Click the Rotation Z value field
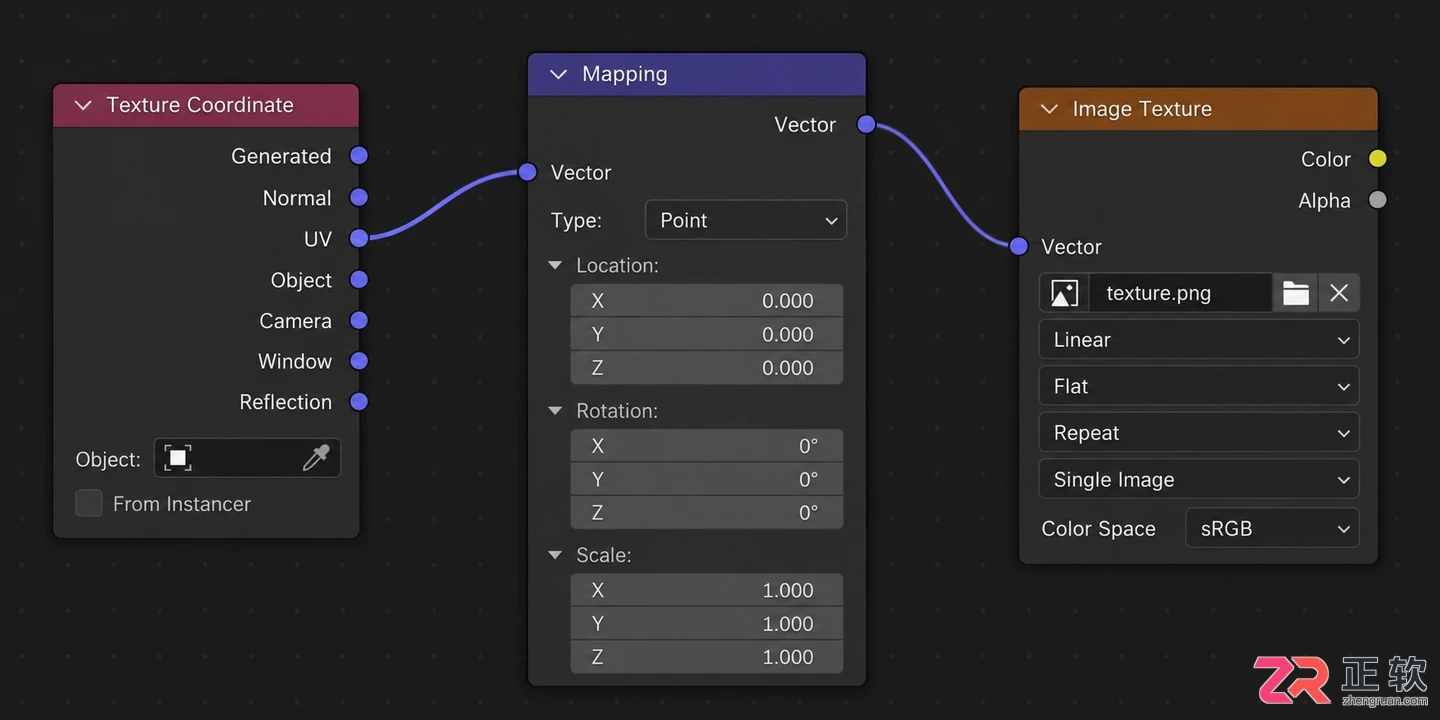 pos(707,513)
